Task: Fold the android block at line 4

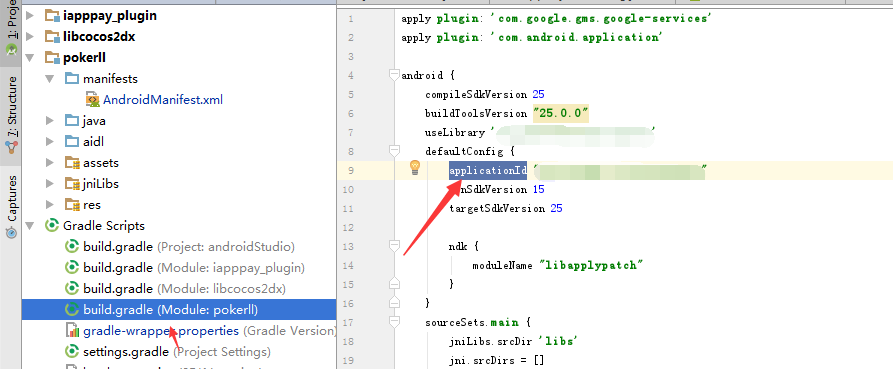Action: pos(394,75)
